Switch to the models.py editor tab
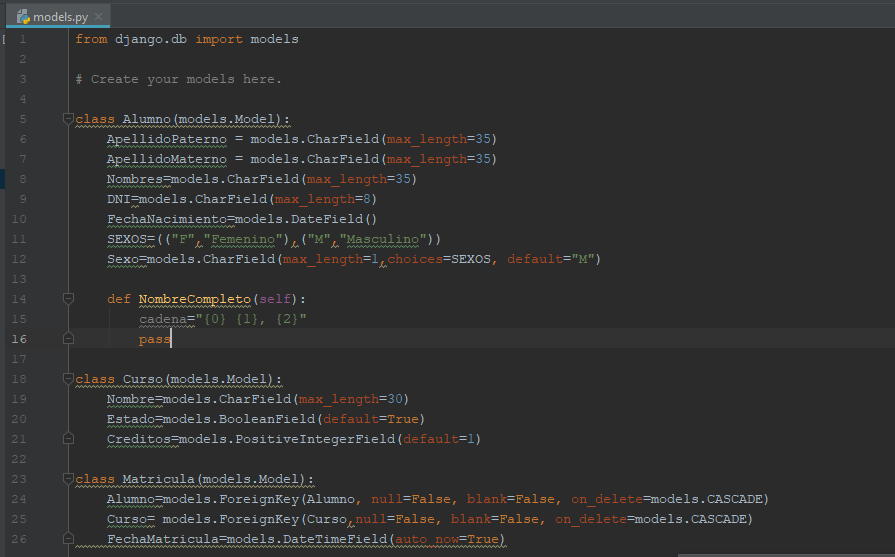 point(58,17)
